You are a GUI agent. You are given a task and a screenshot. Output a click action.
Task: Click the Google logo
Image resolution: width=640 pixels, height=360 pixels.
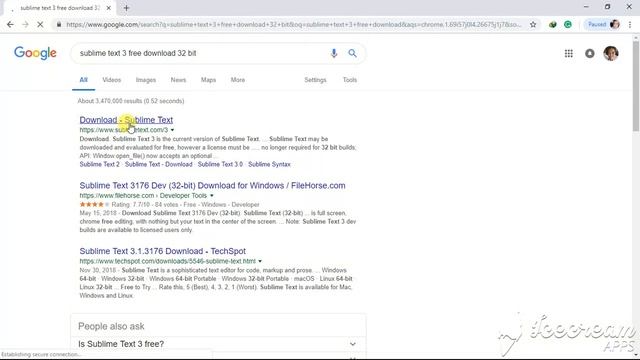35,53
